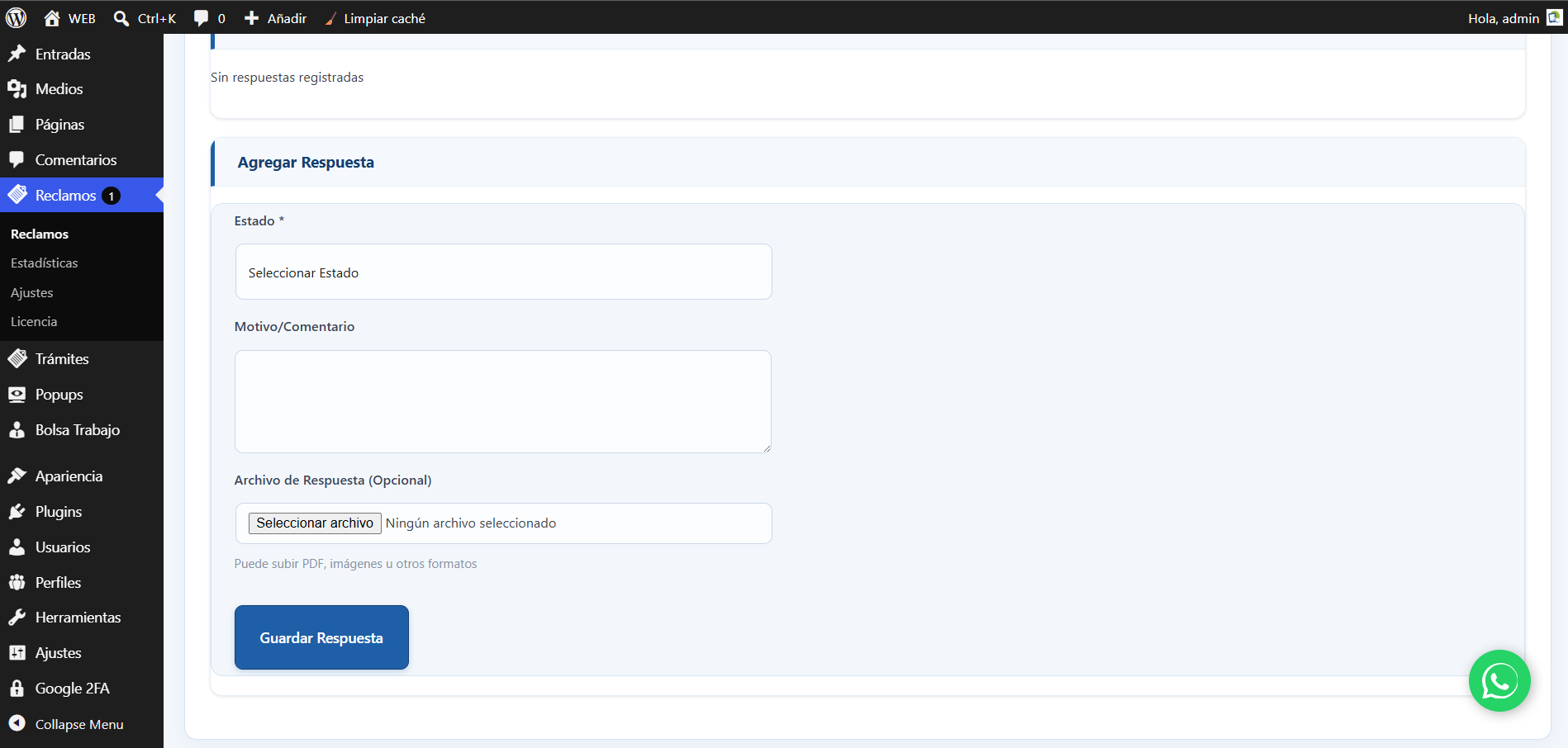Click Seleccionar archivo button
Screen dimensions: 1568x748
315,523
